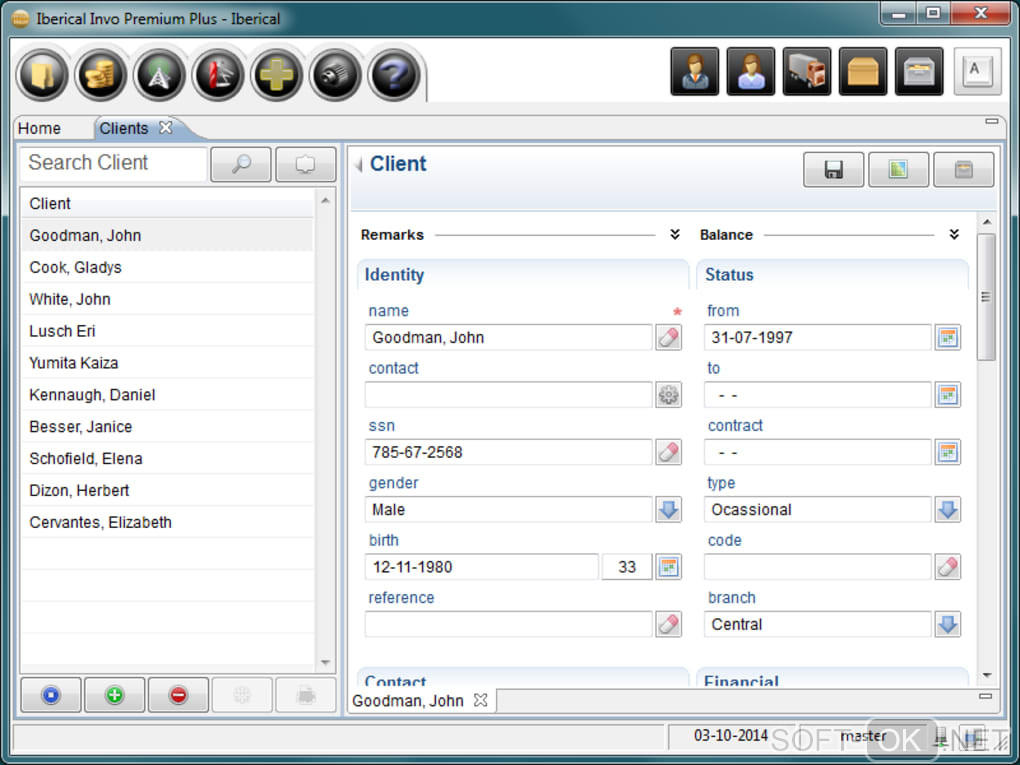Click the Client column header
The image size is (1020, 765).
click(167, 204)
